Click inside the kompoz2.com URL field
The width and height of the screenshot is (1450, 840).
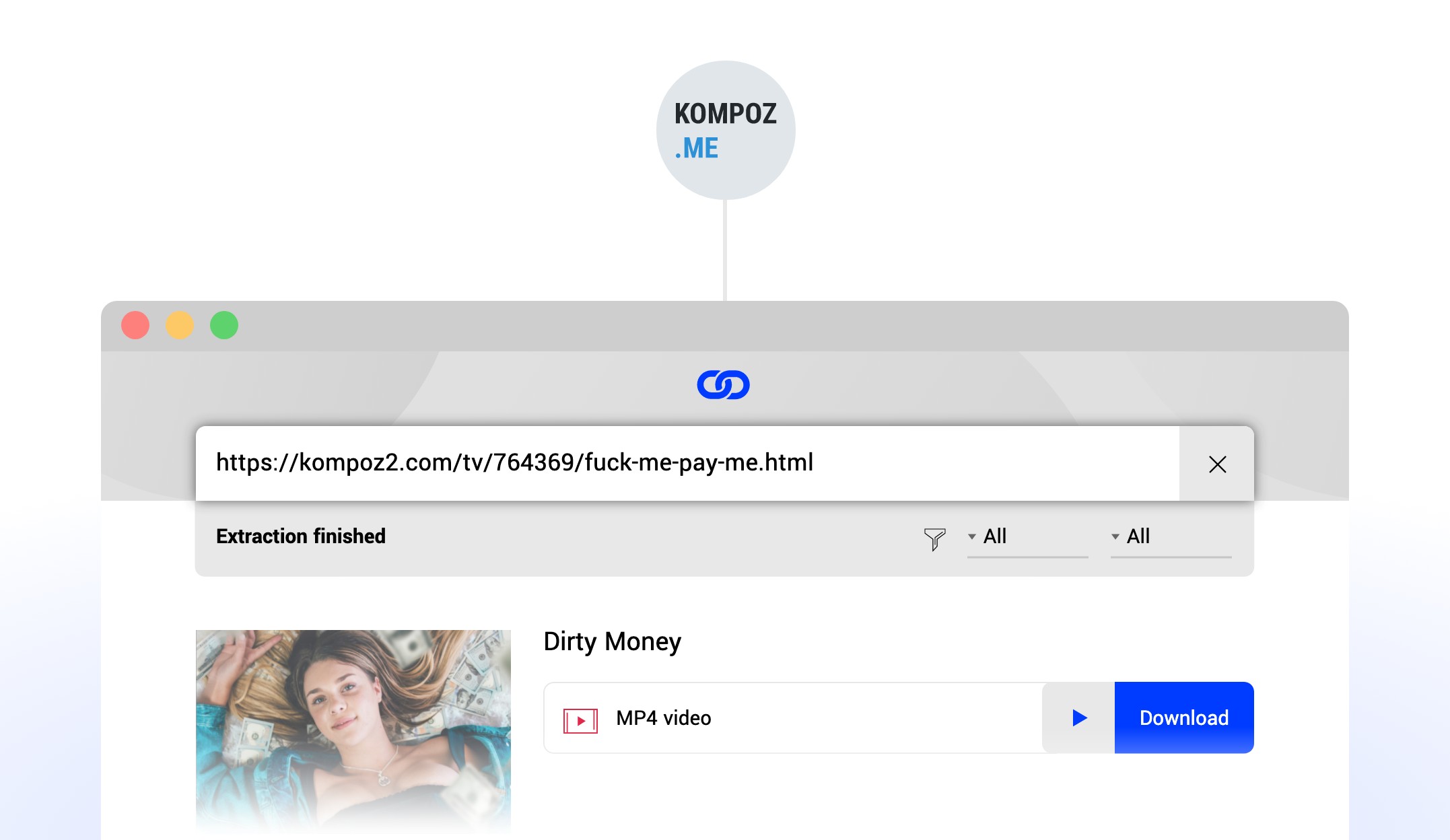687,463
